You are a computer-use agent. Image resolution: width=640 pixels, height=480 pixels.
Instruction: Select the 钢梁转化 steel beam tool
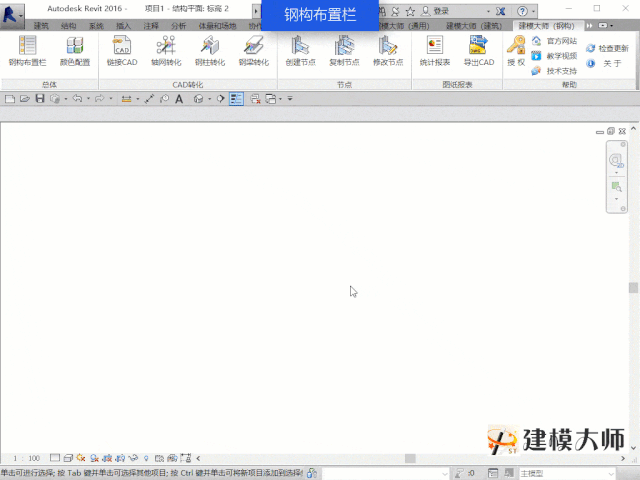[253, 51]
